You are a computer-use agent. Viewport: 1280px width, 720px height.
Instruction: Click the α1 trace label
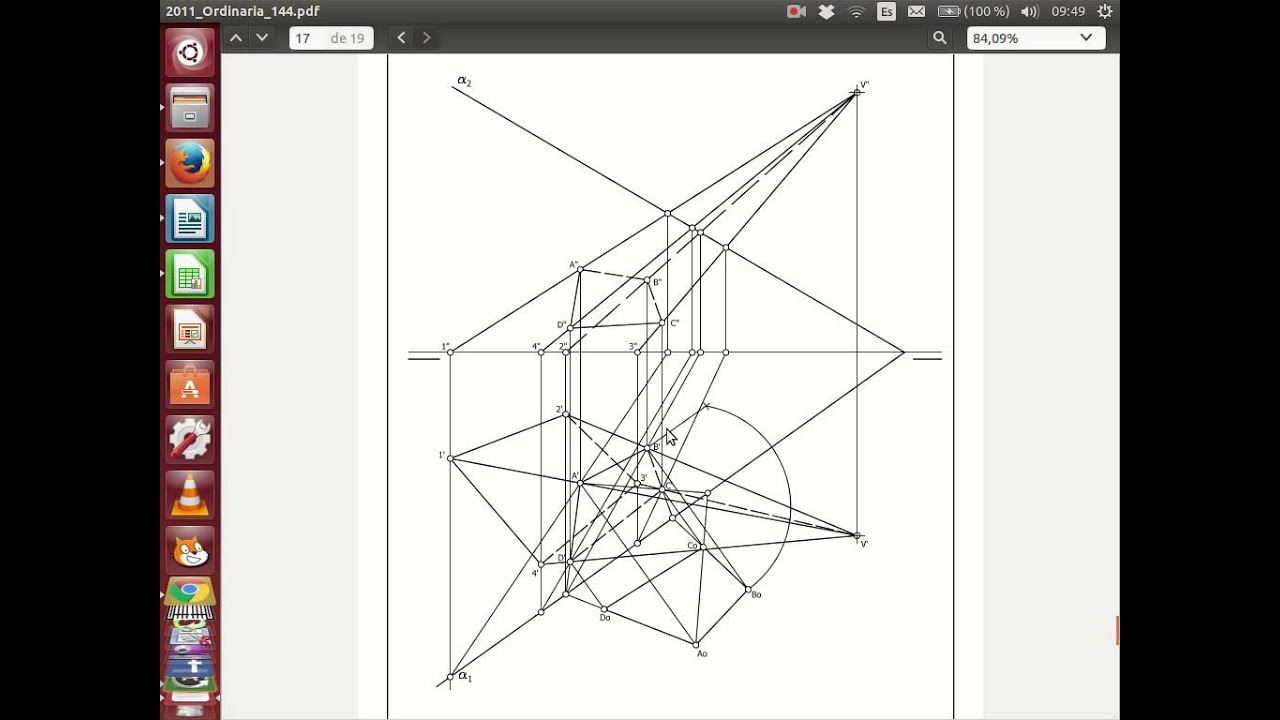point(465,677)
